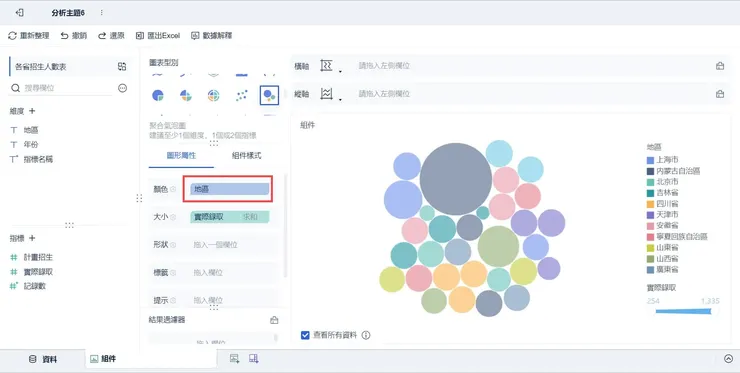740x373 pixels.
Task: Click the 重新整理 refresh button
Action: pos(29,35)
